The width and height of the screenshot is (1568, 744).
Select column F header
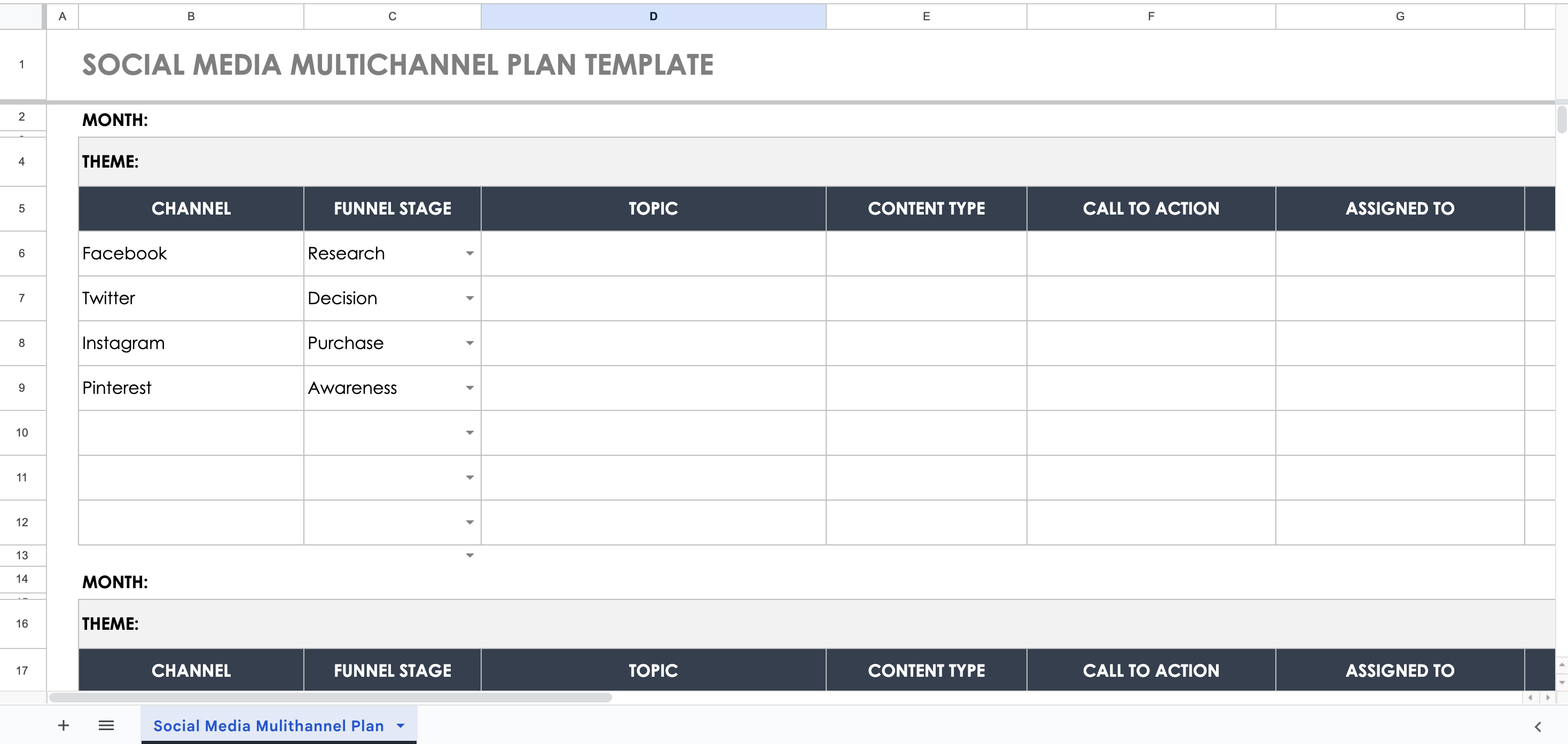(1150, 17)
